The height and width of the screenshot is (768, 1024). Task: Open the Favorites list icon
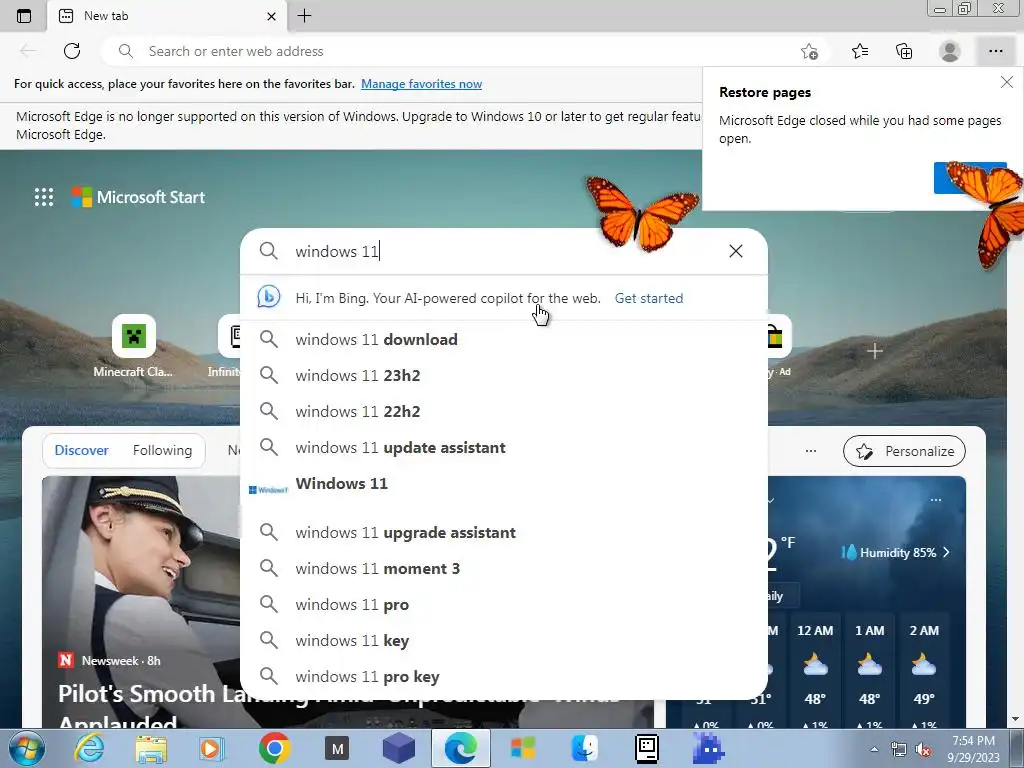point(860,51)
